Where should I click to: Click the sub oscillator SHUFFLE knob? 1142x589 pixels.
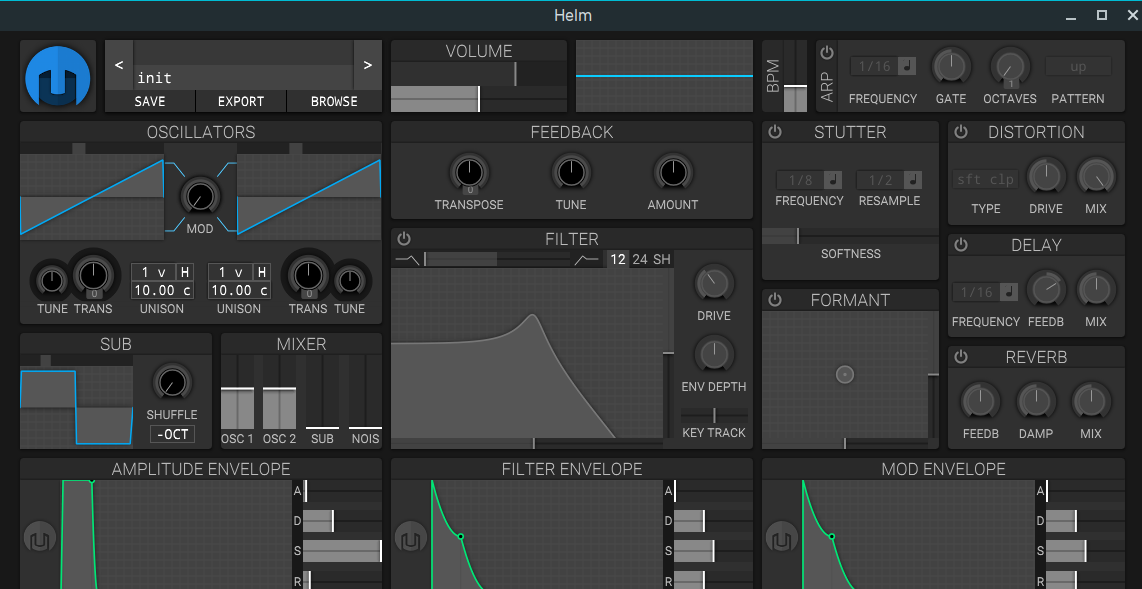coord(173,383)
